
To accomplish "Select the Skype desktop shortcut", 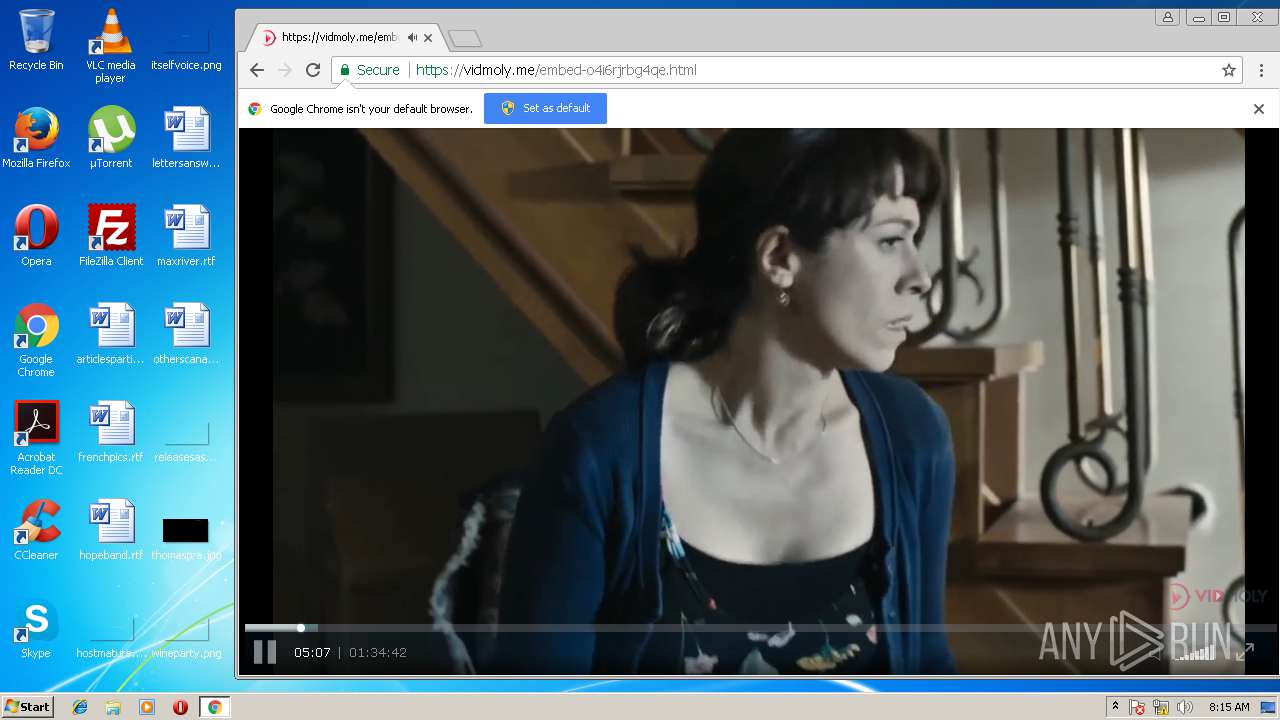I will click(x=36, y=628).
